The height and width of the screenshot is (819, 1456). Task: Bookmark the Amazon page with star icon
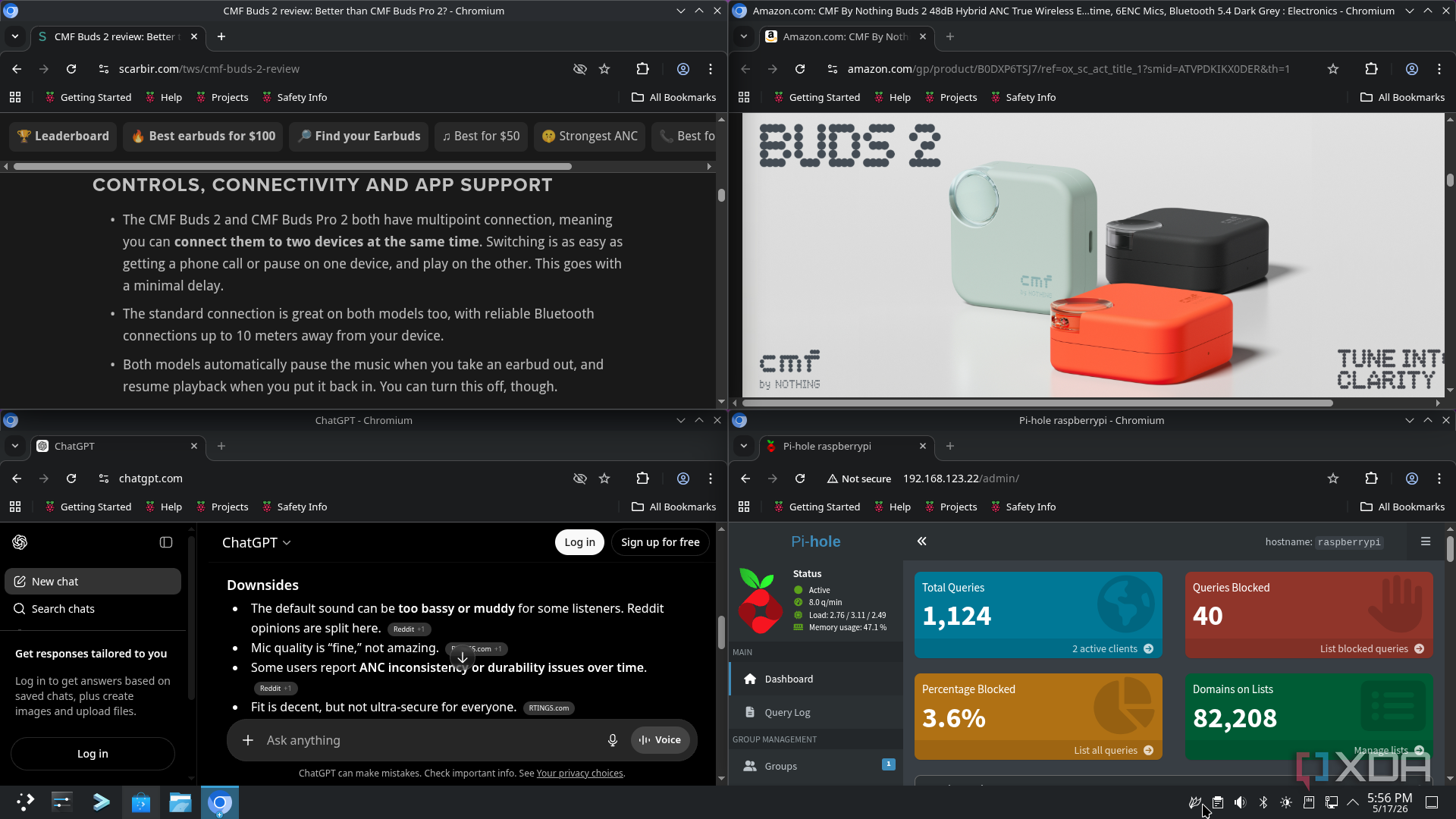[x=1333, y=69]
